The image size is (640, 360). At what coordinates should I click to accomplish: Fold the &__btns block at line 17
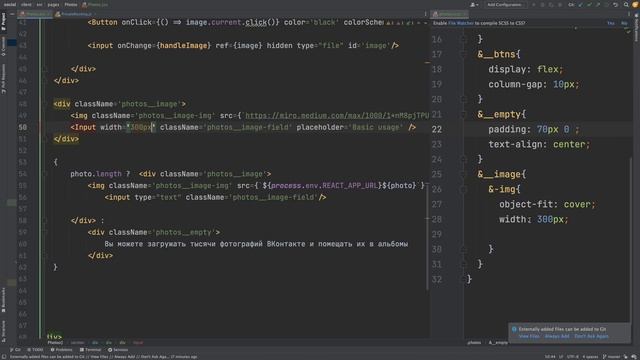click(x=463, y=54)
